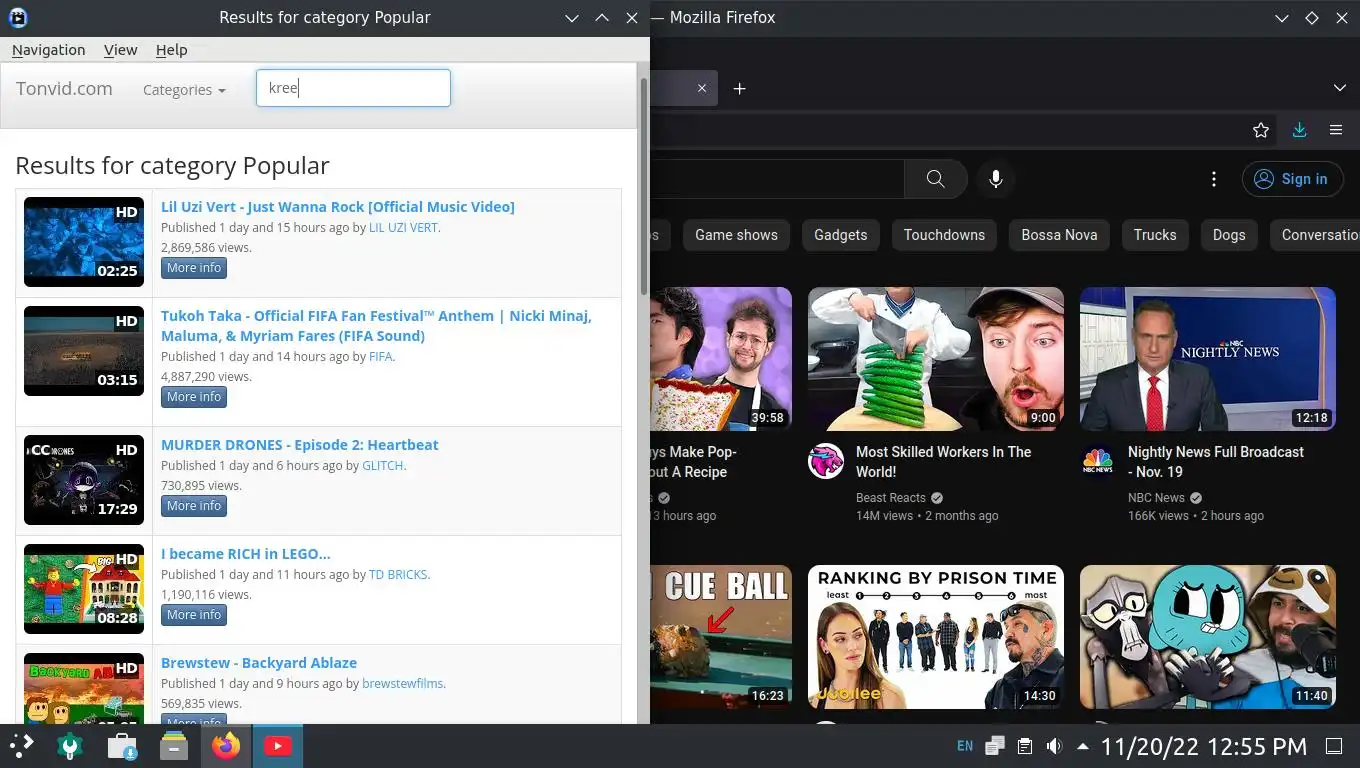The image size is (1360, 768).
Task: Open the software store icon in taskbar
Action: [122, 746]
